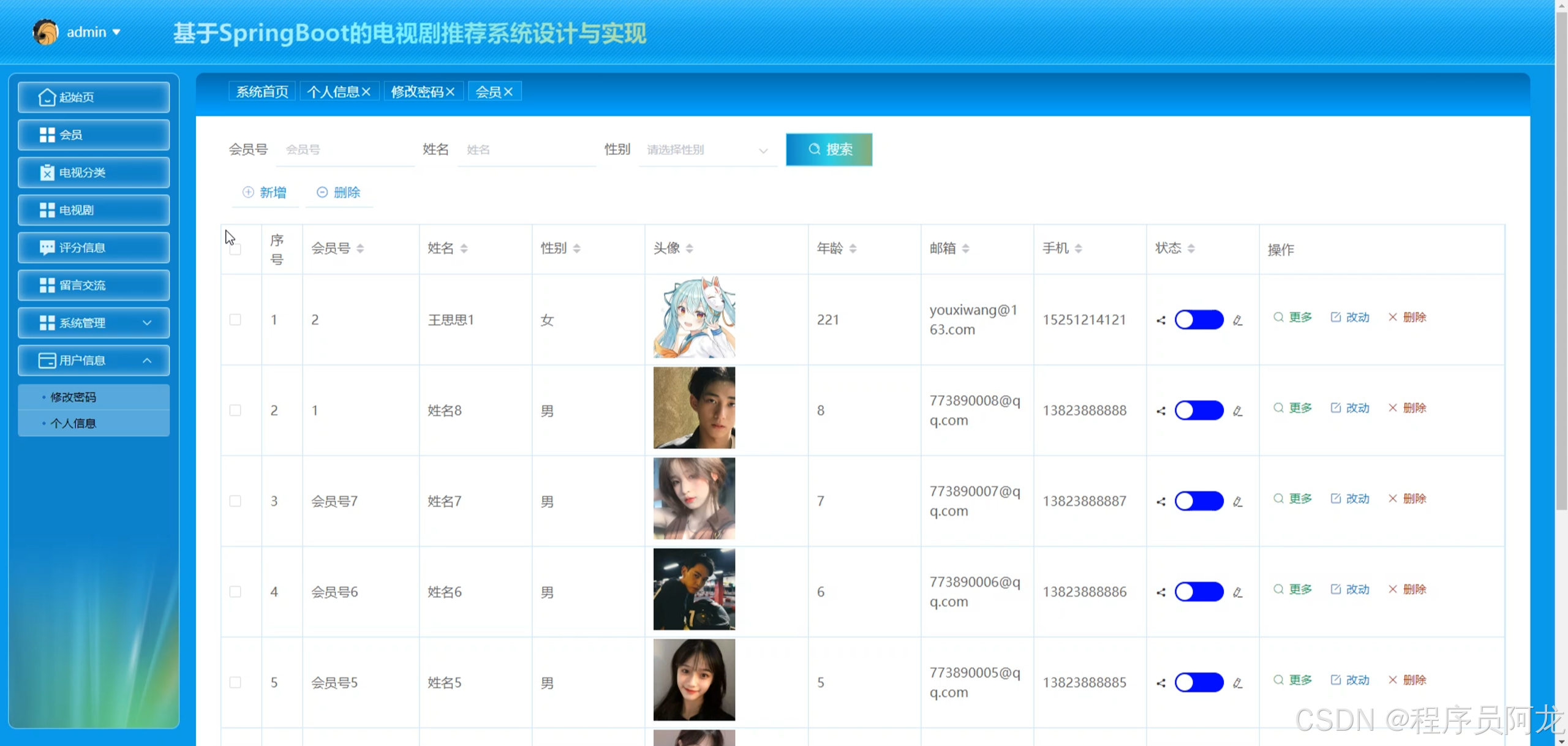Toggle status switch for 姓名7
This screenshot has width=1568, height=746.
click(1199, 501)
